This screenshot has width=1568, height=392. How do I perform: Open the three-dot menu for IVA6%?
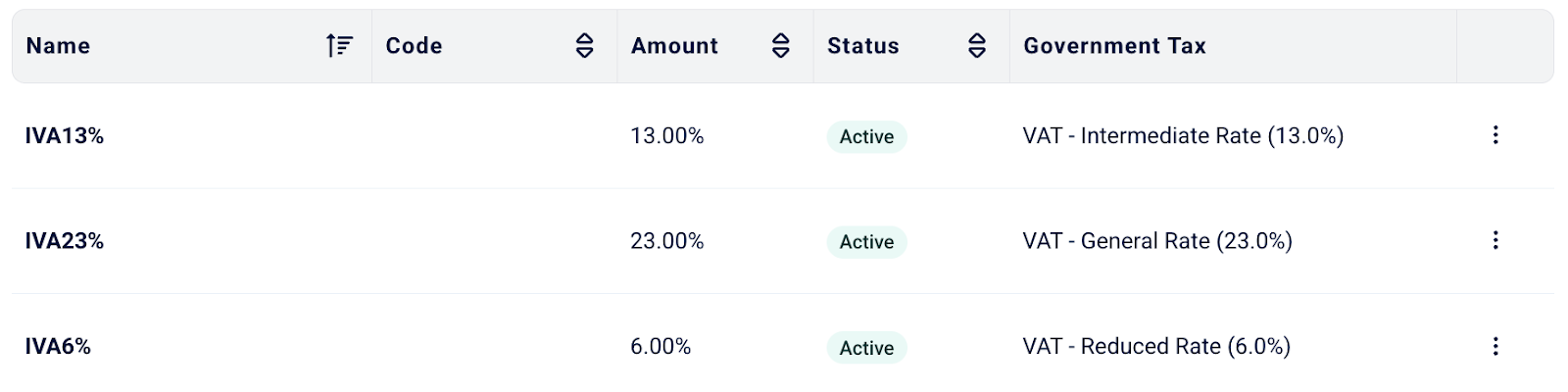[x=1494, y=346]
